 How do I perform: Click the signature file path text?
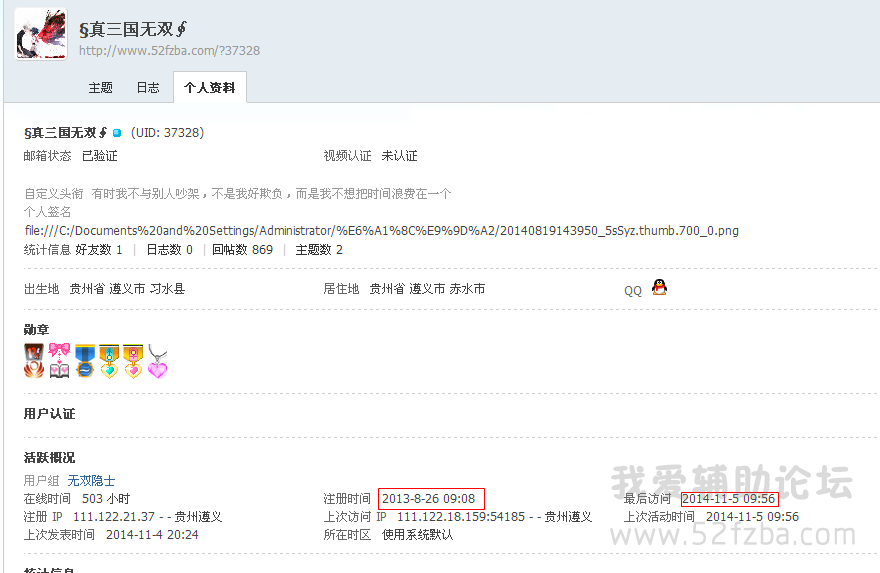(382, 231)
